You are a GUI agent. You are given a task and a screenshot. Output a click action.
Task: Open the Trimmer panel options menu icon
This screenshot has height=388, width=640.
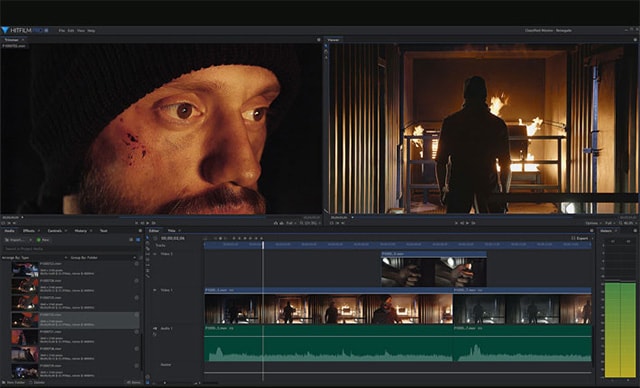pos(319,40)
